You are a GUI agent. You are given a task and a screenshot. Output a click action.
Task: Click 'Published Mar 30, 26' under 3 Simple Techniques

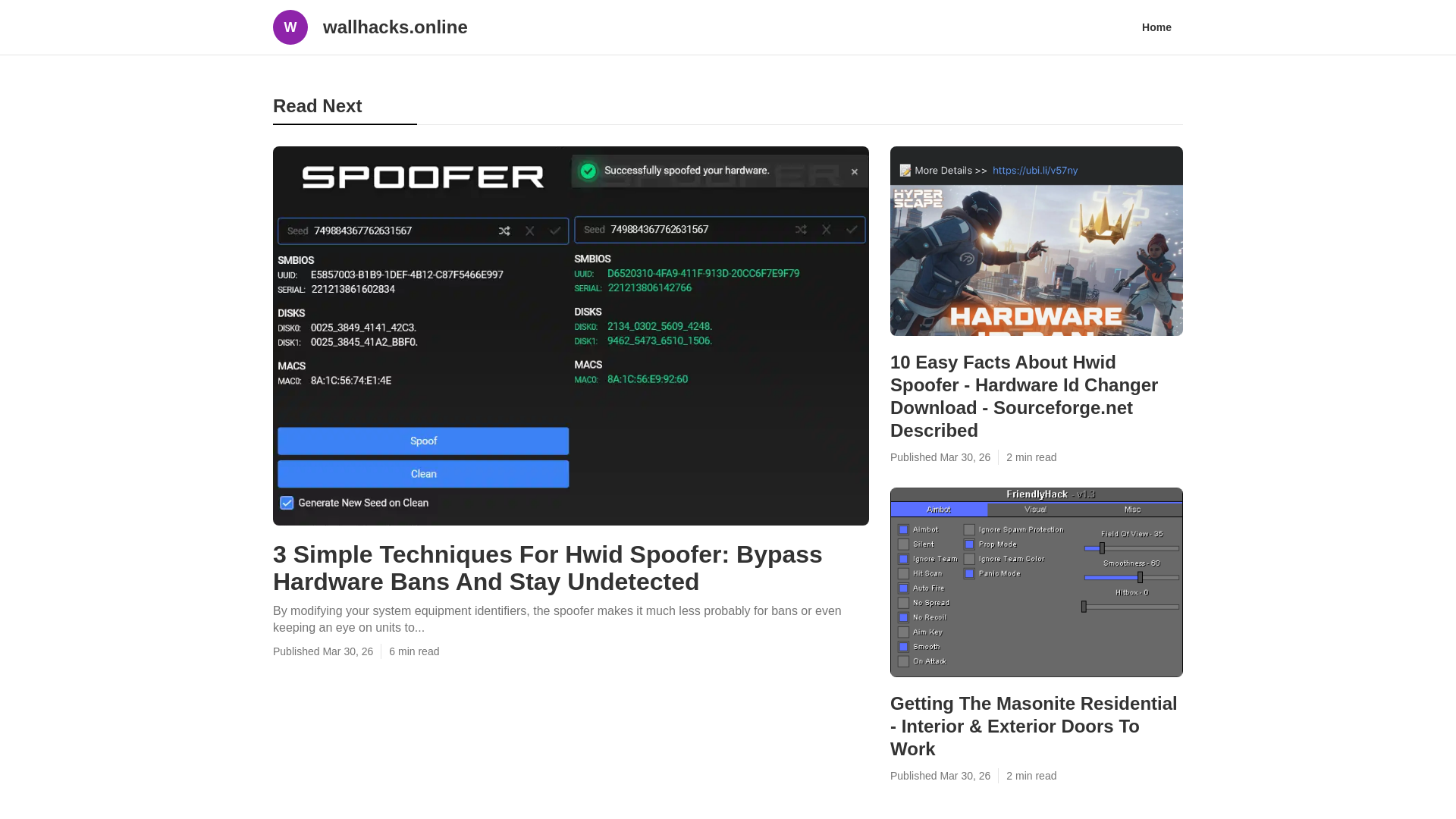(x=323, y=651)
